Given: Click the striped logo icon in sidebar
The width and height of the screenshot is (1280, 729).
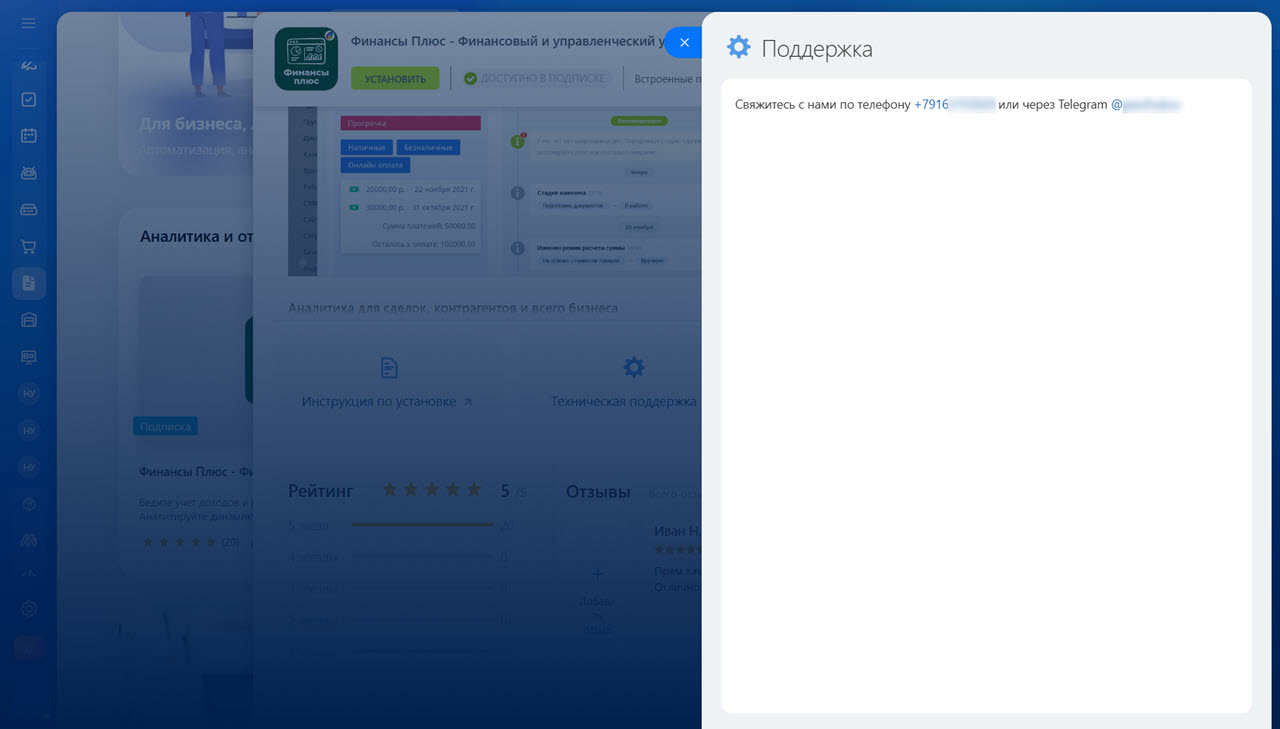Looking at the screenshot, I should tap(29, 541).
